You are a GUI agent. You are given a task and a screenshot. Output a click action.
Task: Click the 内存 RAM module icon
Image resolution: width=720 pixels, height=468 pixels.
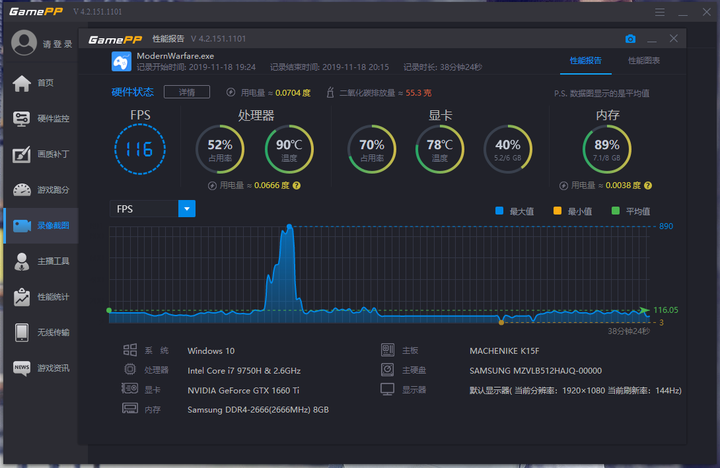click(130, 408)
